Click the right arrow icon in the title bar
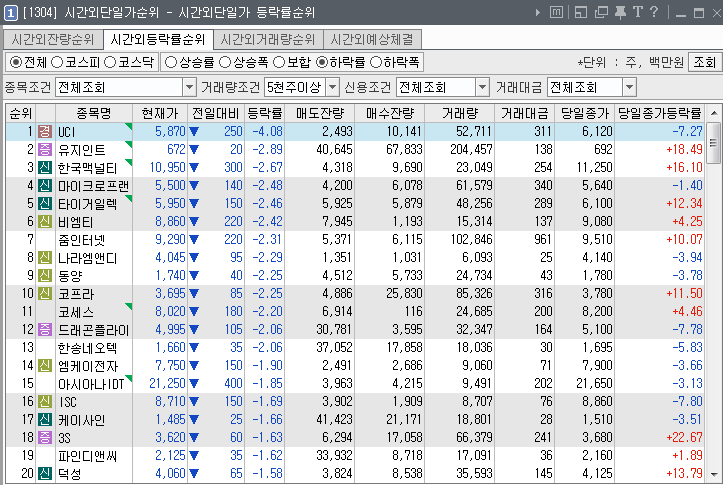This screenshot has height=485, width=723. click(538, 12)
